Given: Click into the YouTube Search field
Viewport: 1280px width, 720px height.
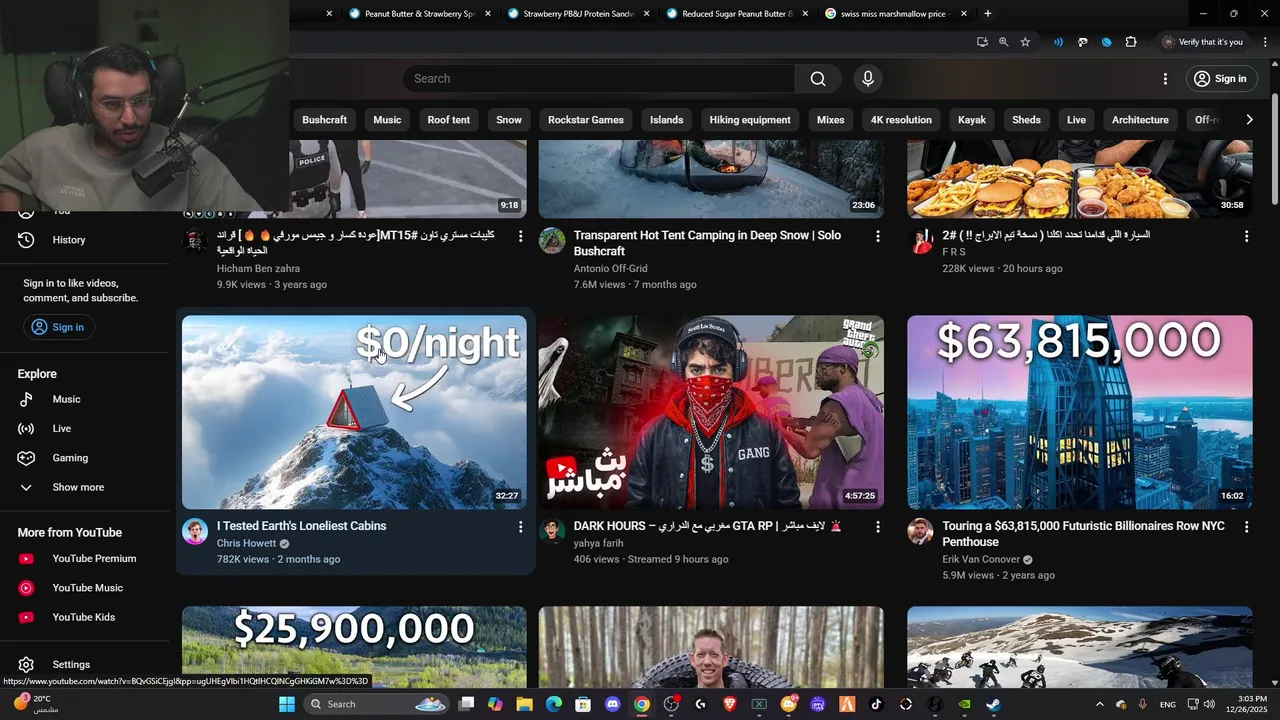Looking at the screenshot, I should (600, 79).
